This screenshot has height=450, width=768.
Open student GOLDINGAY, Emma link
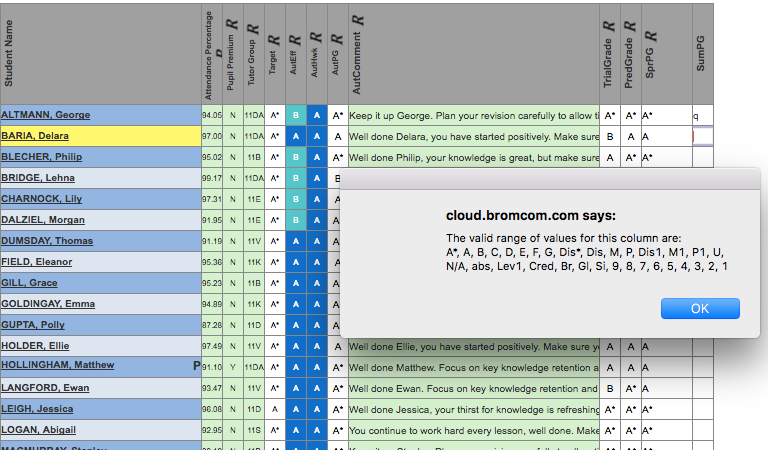pos(48,304)
